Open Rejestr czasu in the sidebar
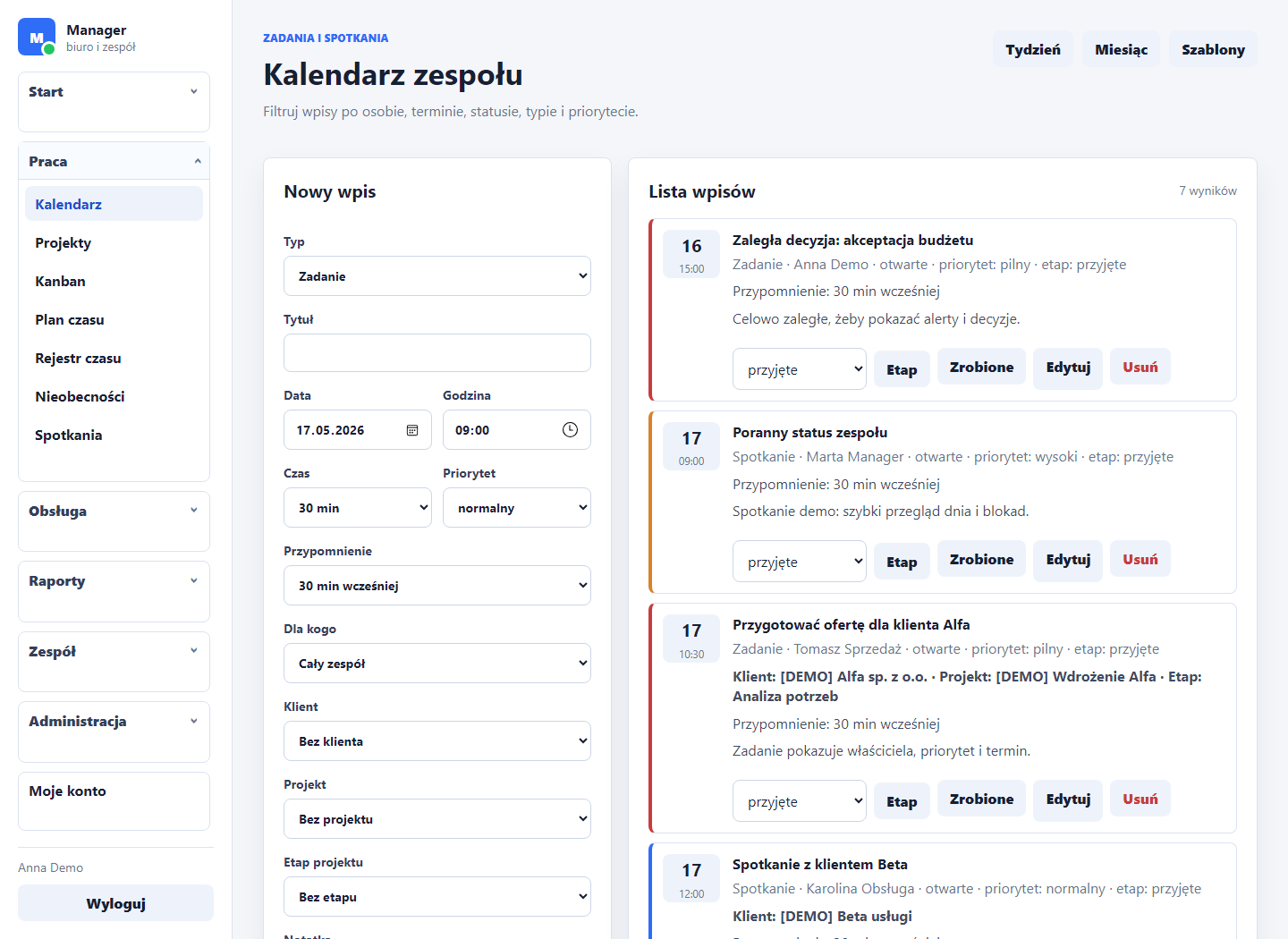The height and width of the screenshot is (939, 1288). coord(114,358)
